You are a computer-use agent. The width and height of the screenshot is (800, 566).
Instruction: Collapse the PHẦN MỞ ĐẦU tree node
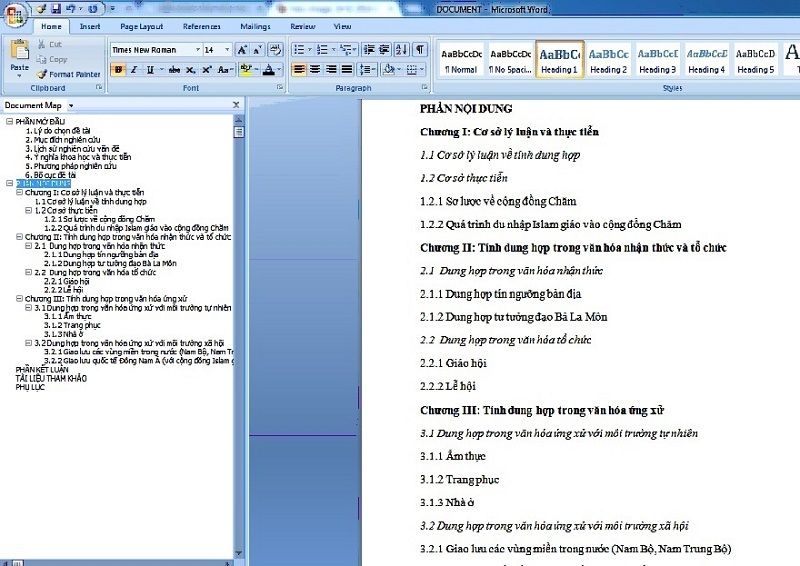pyautogui.click(x=9, y=121)
